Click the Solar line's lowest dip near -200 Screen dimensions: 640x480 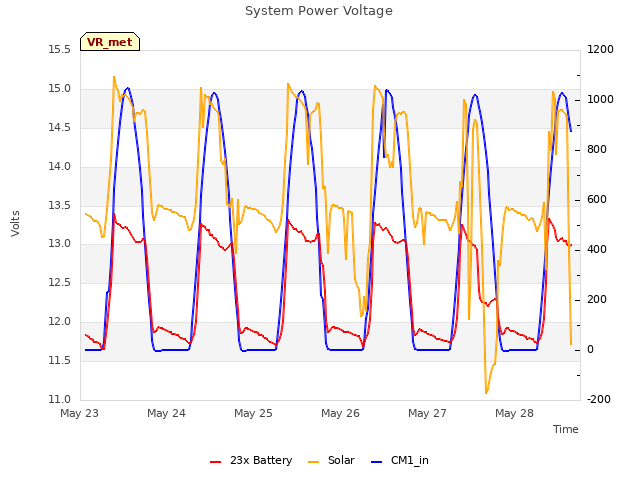(x=486, y=393)
